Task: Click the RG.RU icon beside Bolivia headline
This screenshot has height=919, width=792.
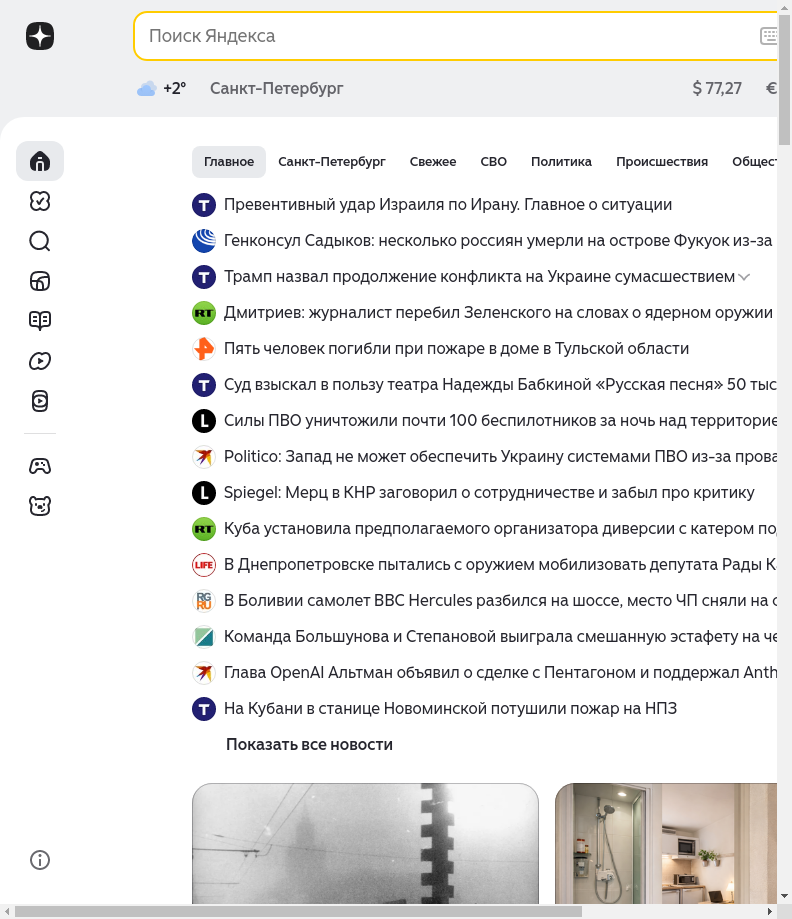Action: pos(204,601)
